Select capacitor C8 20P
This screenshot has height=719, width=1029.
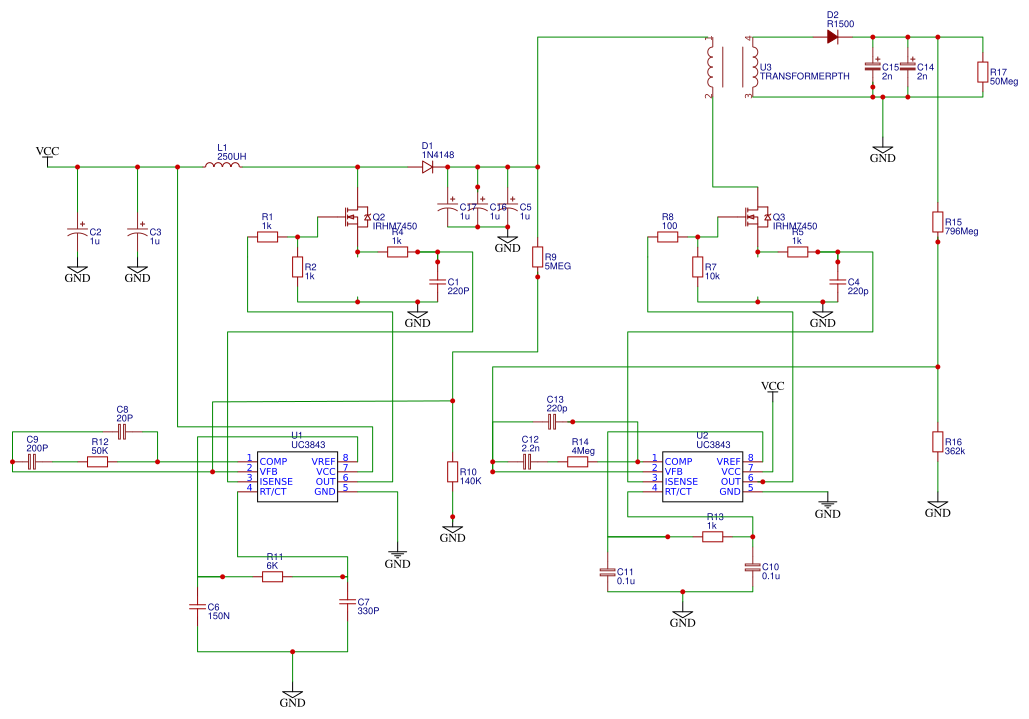[x=121, y=432]
